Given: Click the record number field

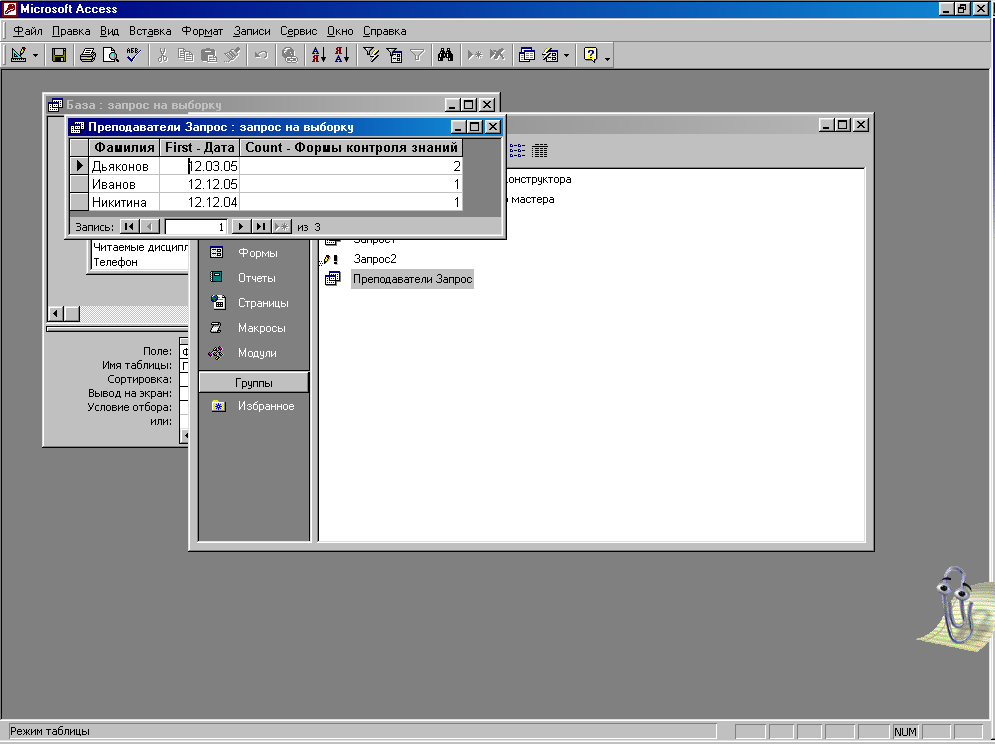Looking at the screenshot, I should click(x=195, y=227).
